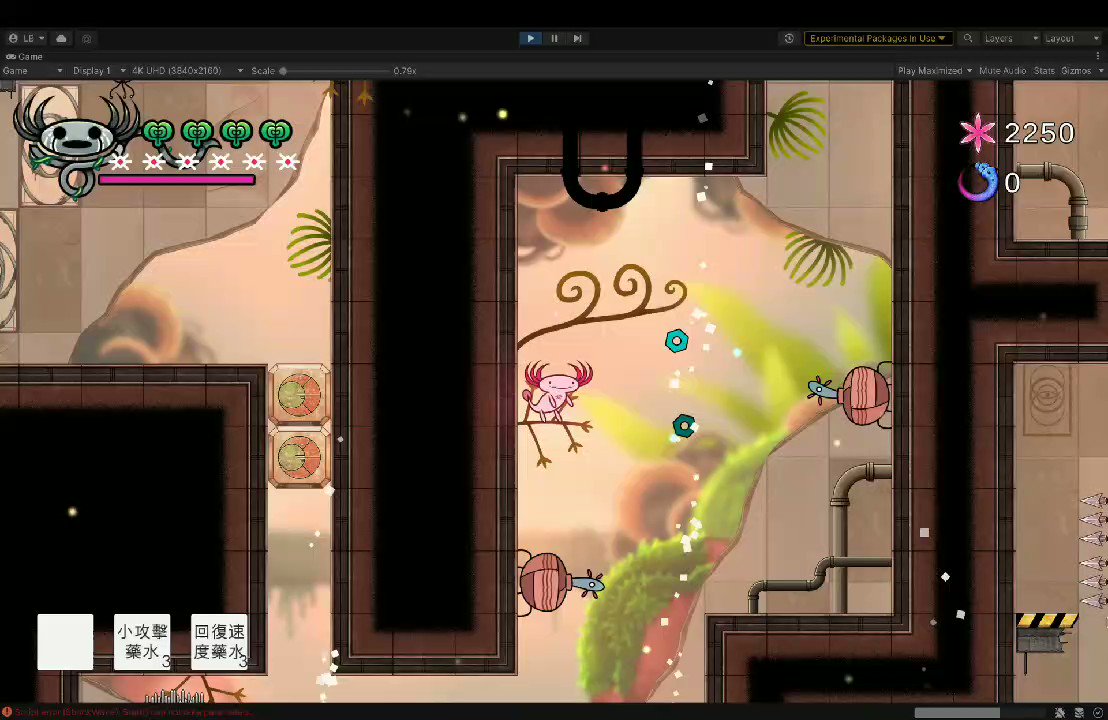Image resolution: width=1108 pixels, height=720 pixels.
Task: Choose a display in Display 1 dropdown
Action: tap(98, 71)
